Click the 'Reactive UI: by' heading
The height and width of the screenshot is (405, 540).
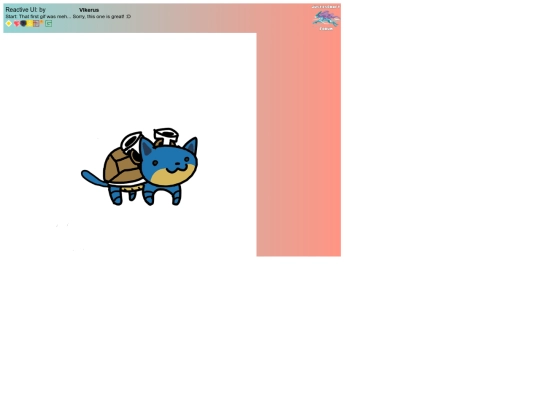point(25,10)
